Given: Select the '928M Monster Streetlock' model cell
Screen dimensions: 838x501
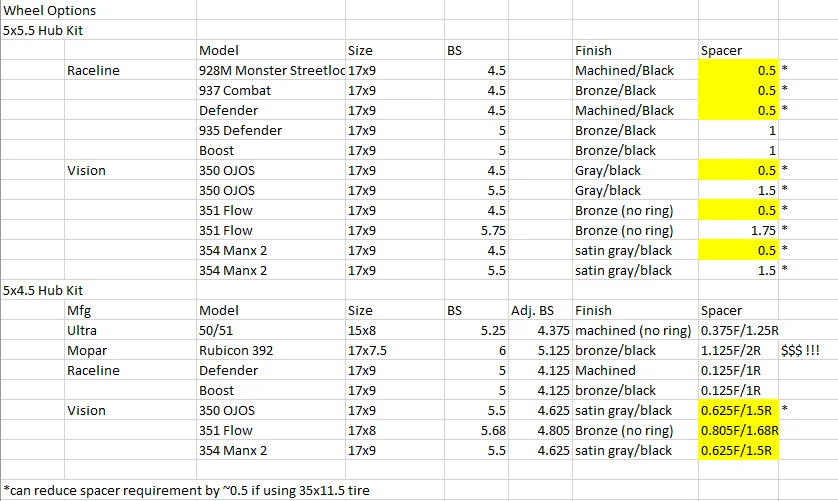Looking at the screenshot, I should 271,70.
